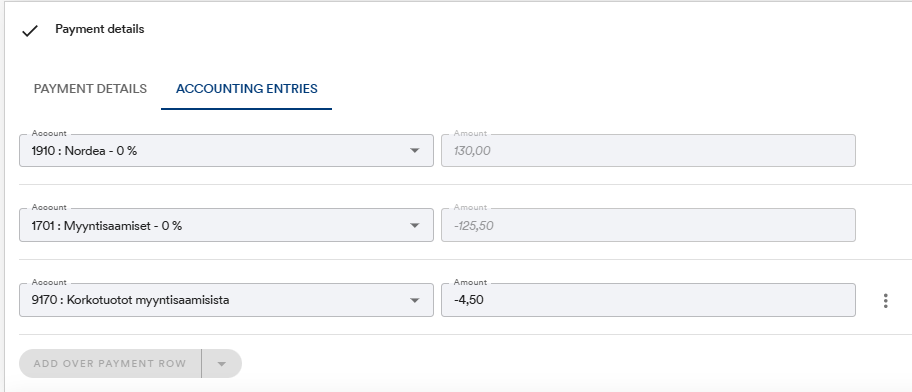The width and height of the screenshot is (912, 392).
Task: Select the 9170 : Korkotuotot myyntisaamisista field
Action: pyautogui.click(x=226, y=300)
